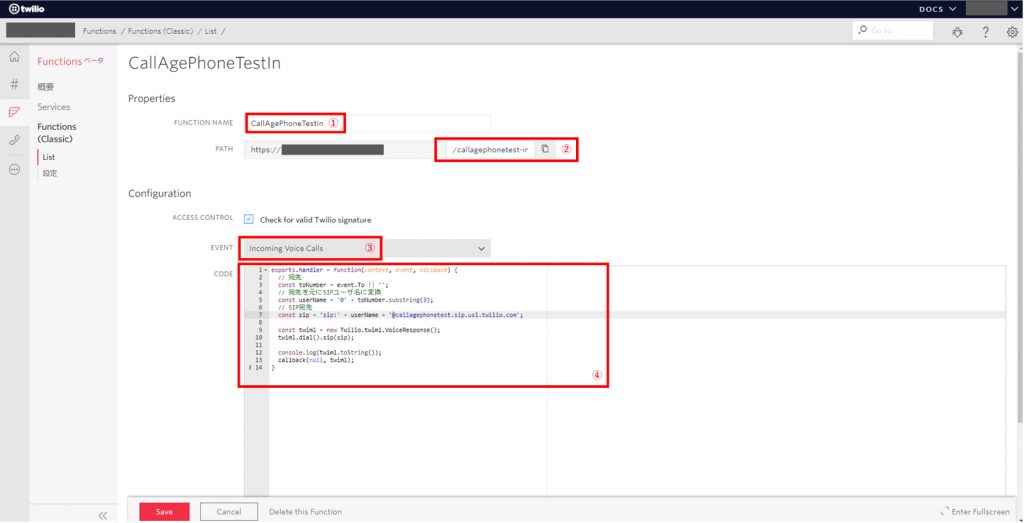The width and height of the screenshot is (1024, 523).
Task: Open Services in Functions menu
Action: [x=54, y=107]
